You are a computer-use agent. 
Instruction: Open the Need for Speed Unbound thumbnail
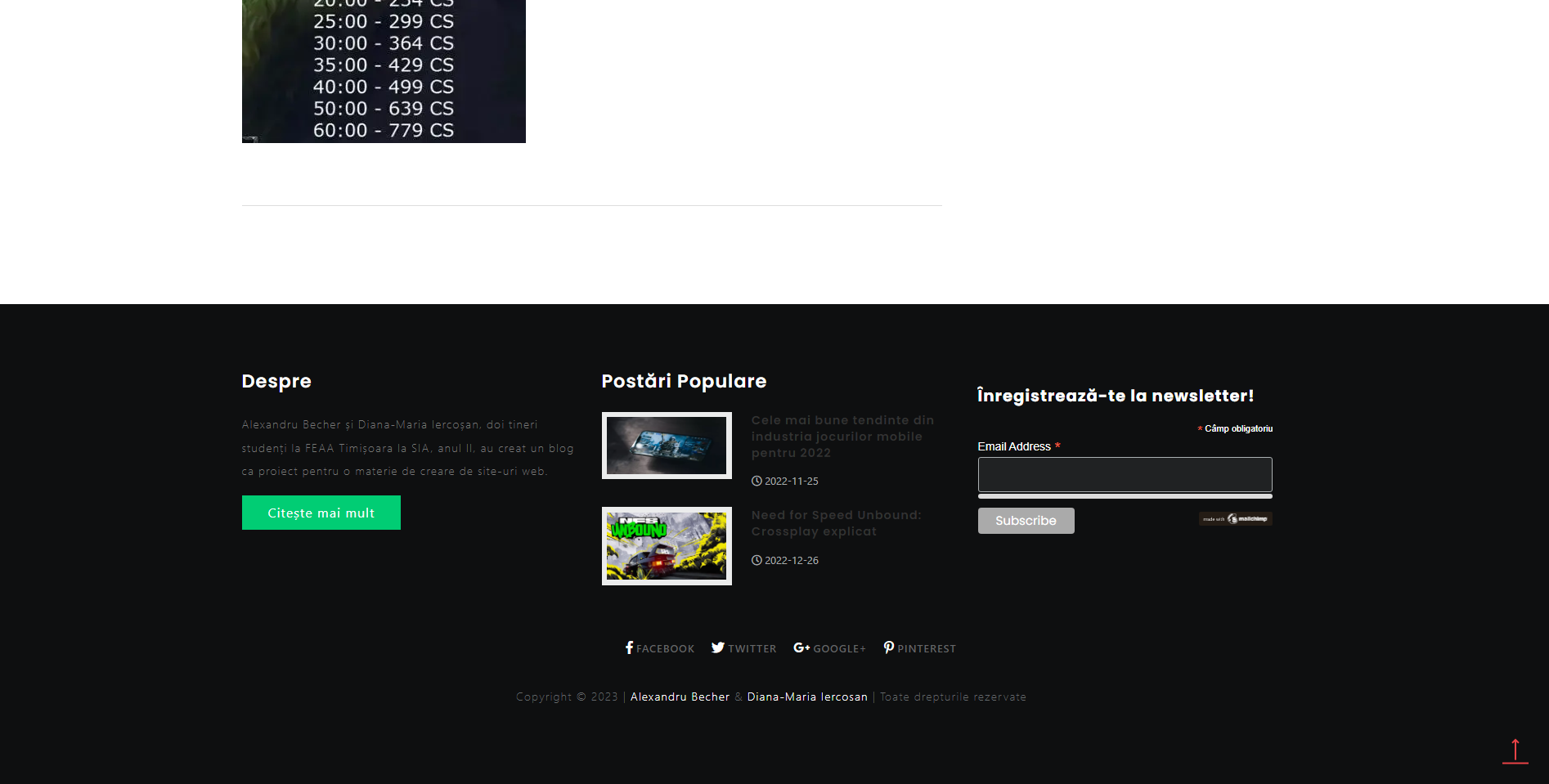(x=667, y=546)
